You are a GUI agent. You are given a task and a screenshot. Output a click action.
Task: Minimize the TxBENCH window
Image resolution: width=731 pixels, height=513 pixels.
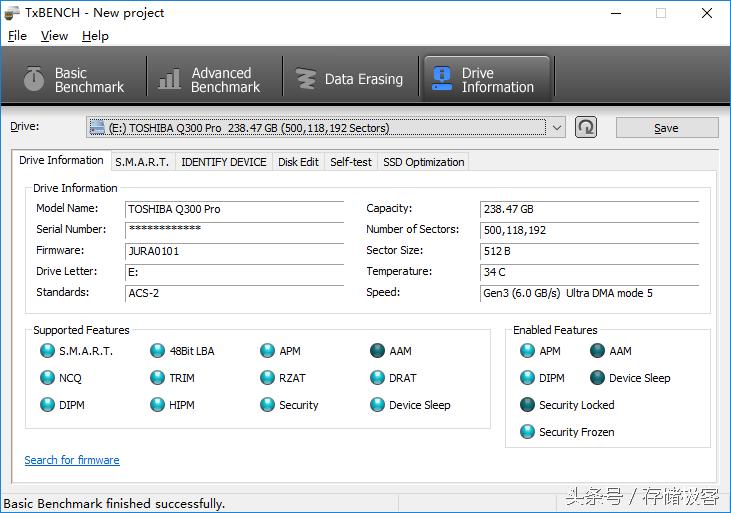616,13
